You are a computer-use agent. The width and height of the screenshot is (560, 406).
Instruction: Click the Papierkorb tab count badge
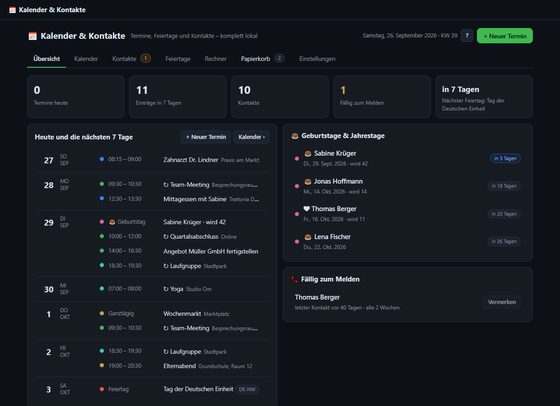pyautogui.click(x=280, y=58)
